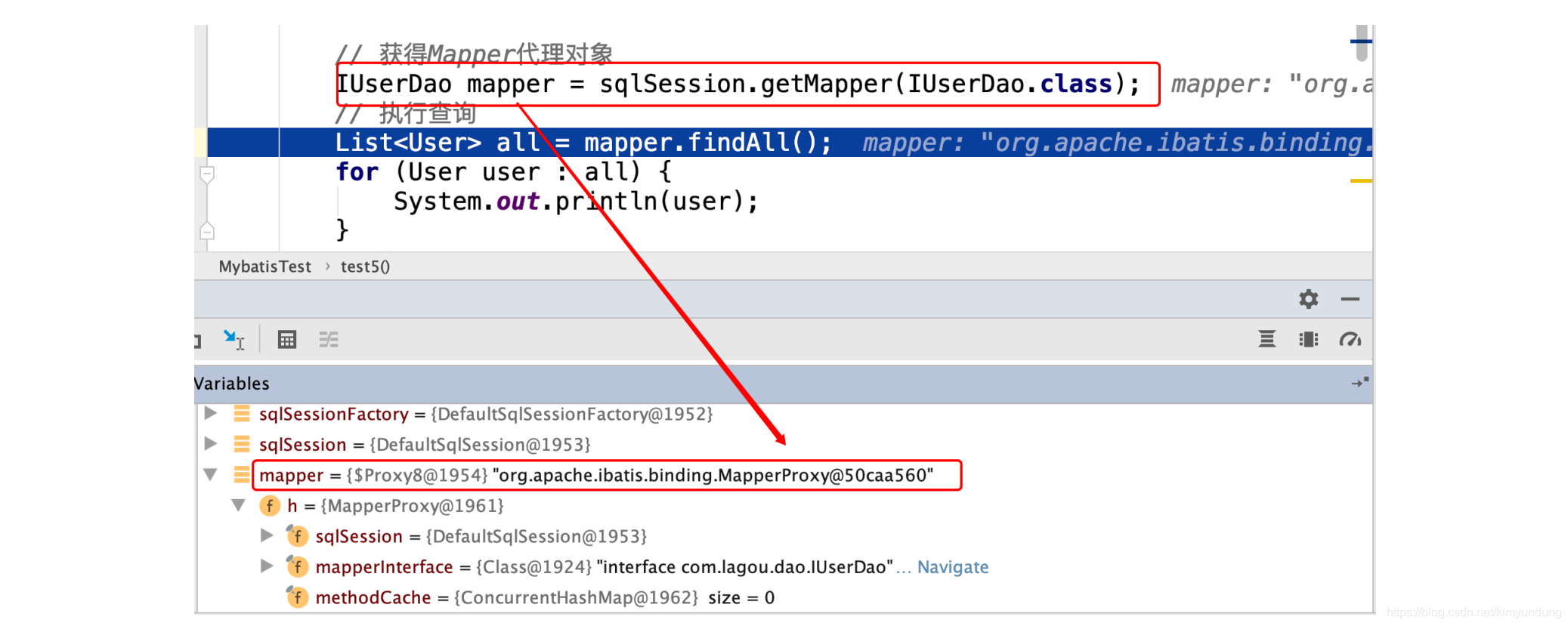
Task: Click the field icon beside methodCache
Action: 297,597
